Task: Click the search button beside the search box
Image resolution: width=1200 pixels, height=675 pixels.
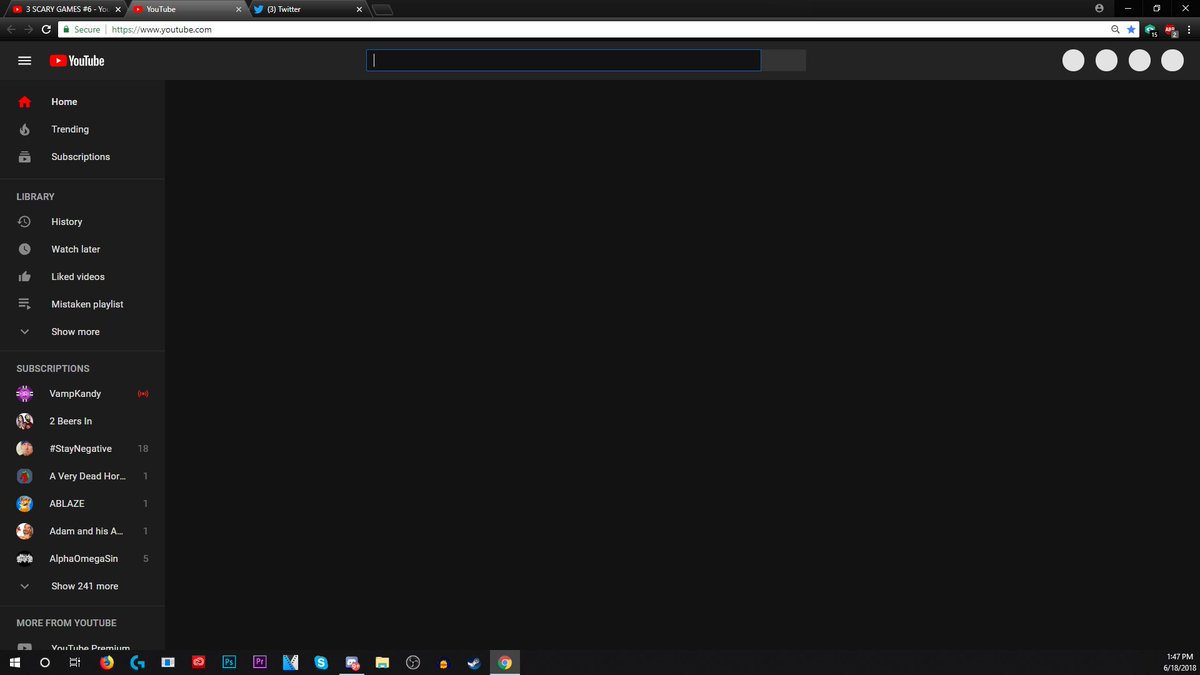Action: pyautogui.click(x=783, y=60)
